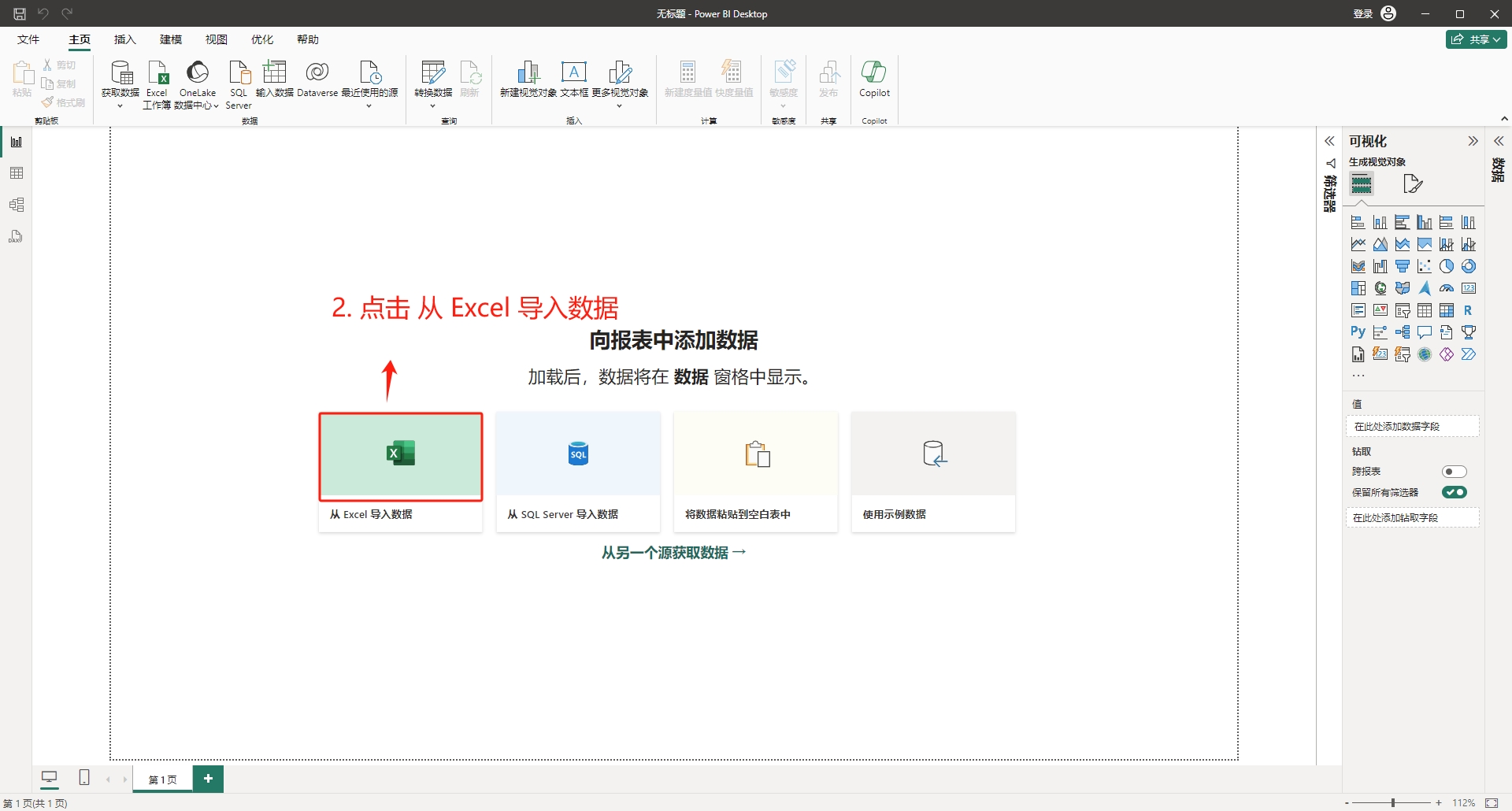Viewport: 1512px width, 811px height.
Task: Open the 优化 (Optimize) ribbon tab
Action: pyautogui.click(x=262, y=39)
